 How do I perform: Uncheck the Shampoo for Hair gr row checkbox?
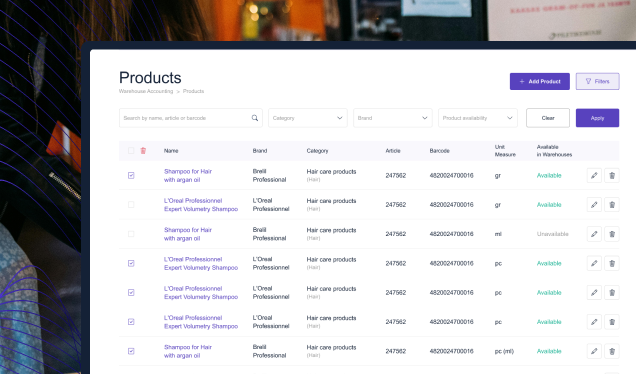[131, 176]
